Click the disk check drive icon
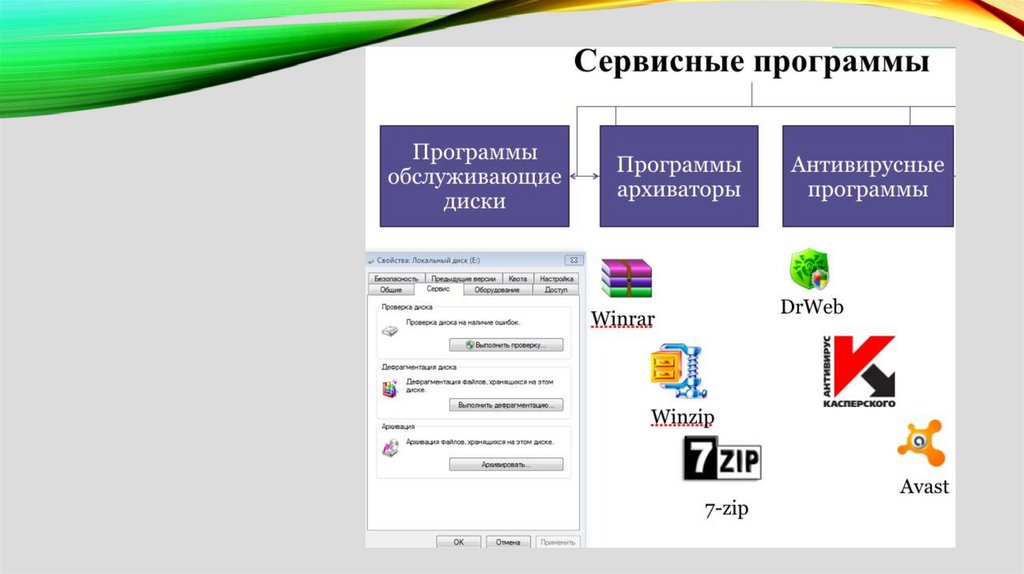 point(390,331)
